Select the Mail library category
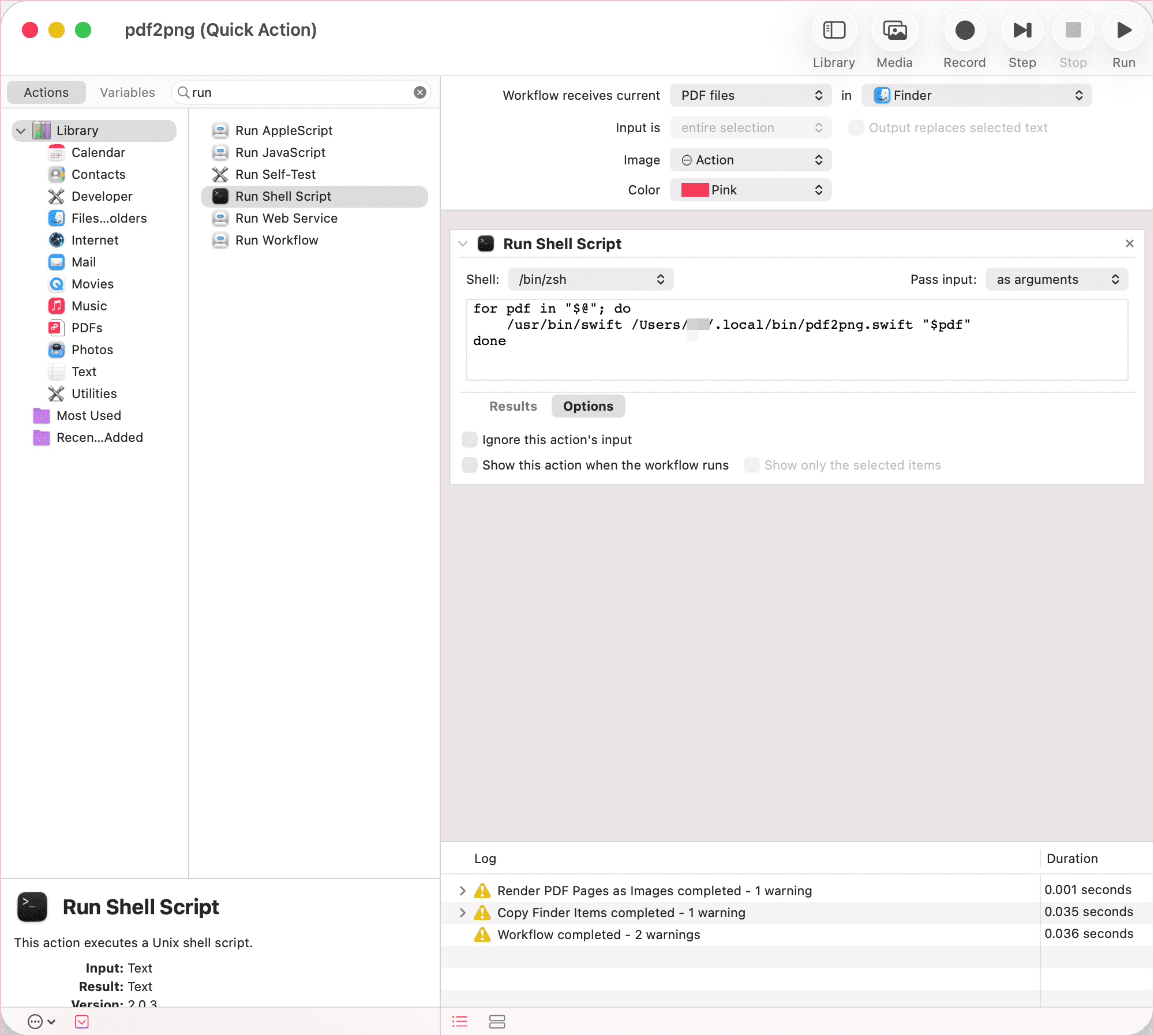 [84, 262]
